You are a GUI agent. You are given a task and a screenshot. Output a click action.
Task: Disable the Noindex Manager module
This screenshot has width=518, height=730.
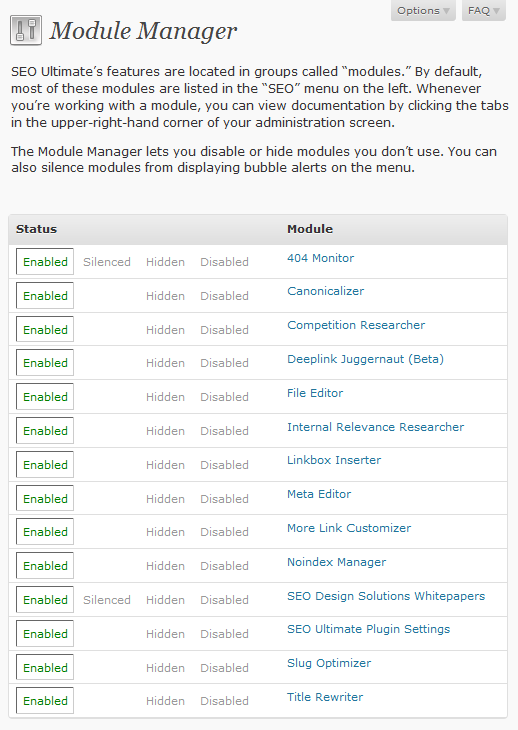pyautogui.click(x=224, y=566)
